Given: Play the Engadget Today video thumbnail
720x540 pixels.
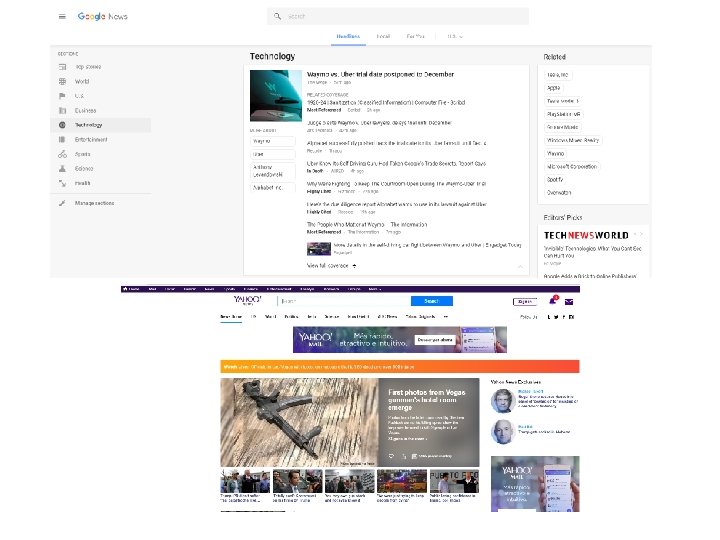Looking at the screenshot, I should (319, 249).
